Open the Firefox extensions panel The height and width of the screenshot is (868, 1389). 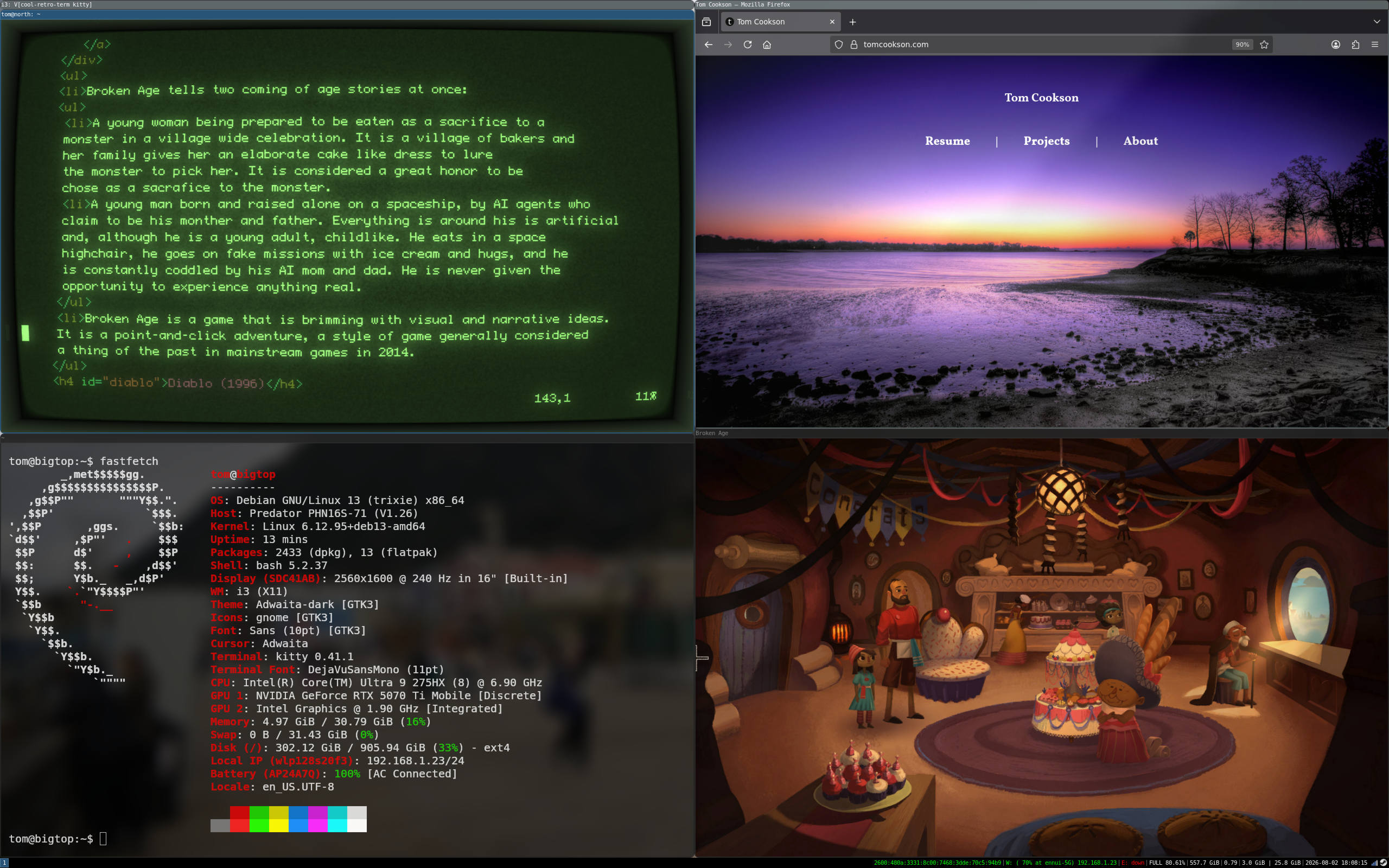click(1355, 44)
